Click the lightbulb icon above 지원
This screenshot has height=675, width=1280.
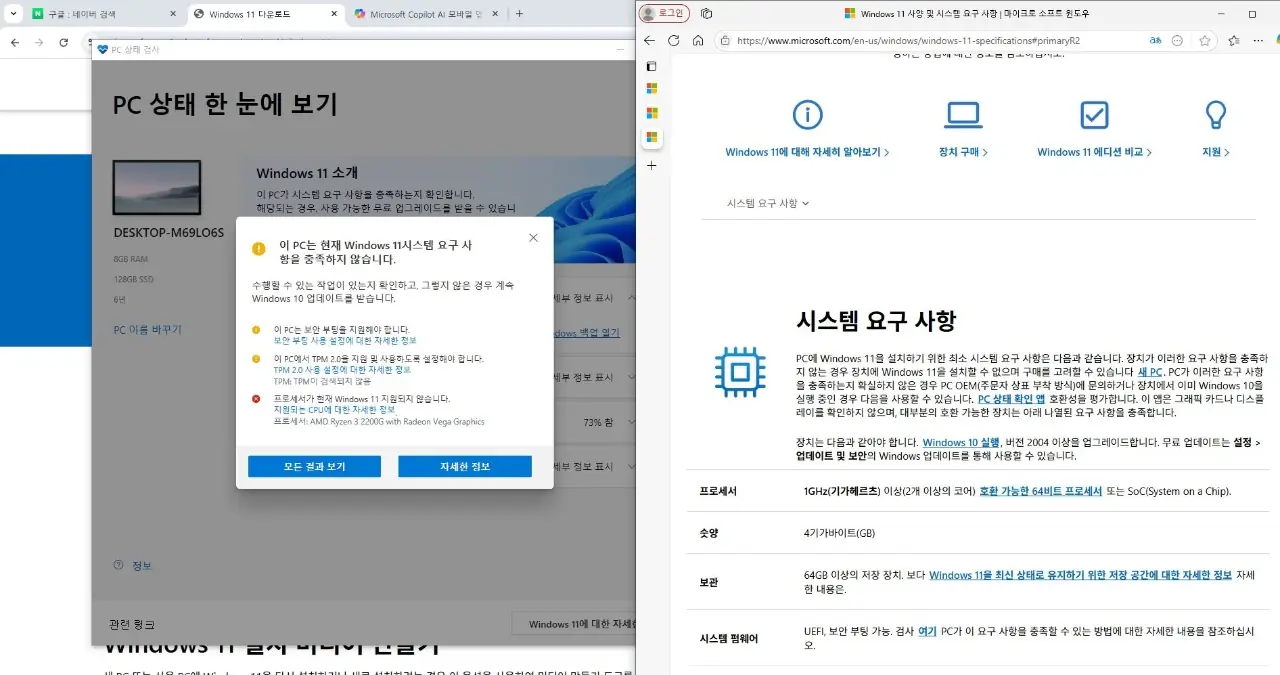tap(1215, 115)
